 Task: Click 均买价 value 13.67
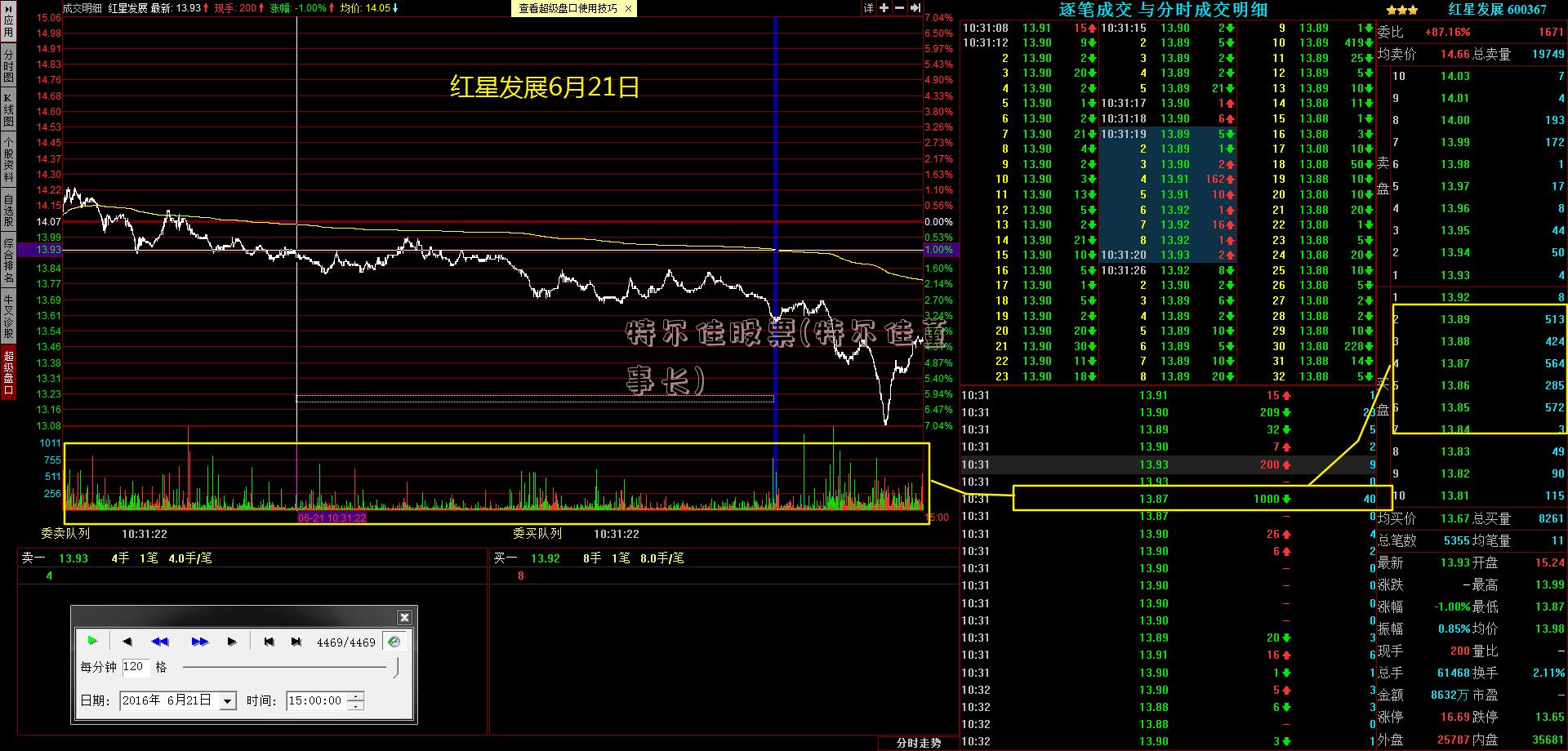pos(1454,518)
